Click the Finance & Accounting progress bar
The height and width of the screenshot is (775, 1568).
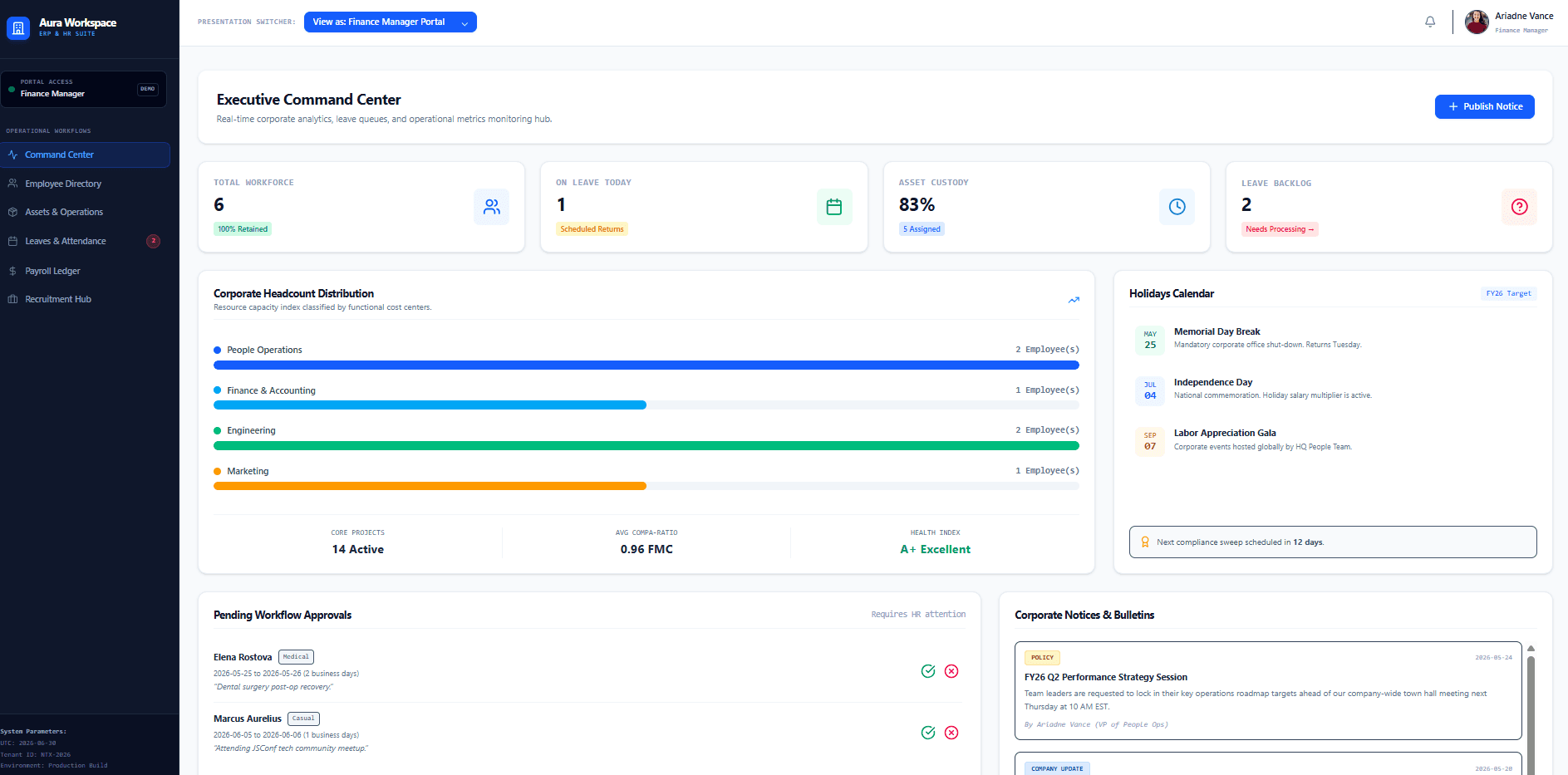tap(646, 405)
